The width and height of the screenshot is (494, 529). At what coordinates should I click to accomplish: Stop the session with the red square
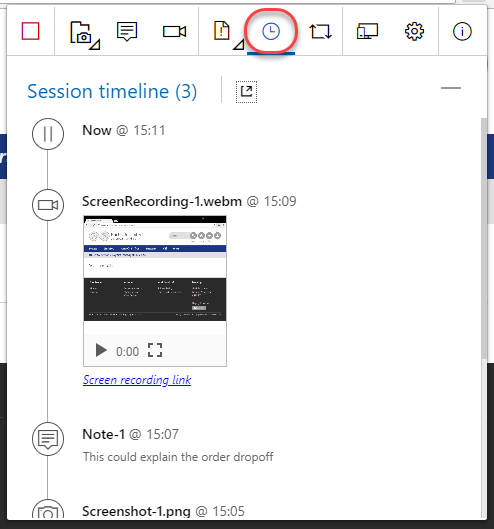30,31
